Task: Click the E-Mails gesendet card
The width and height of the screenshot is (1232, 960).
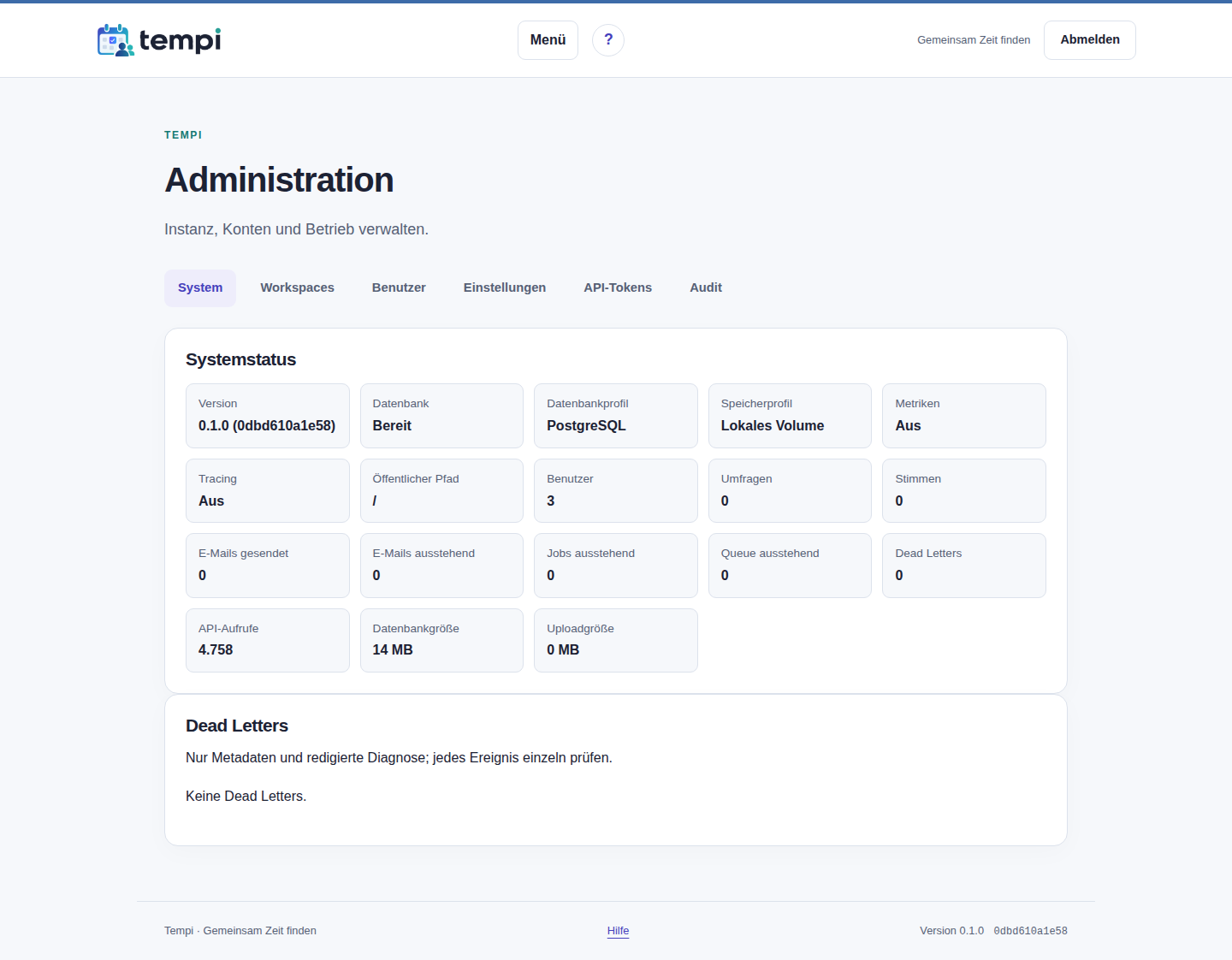Action: coord(268,566)
